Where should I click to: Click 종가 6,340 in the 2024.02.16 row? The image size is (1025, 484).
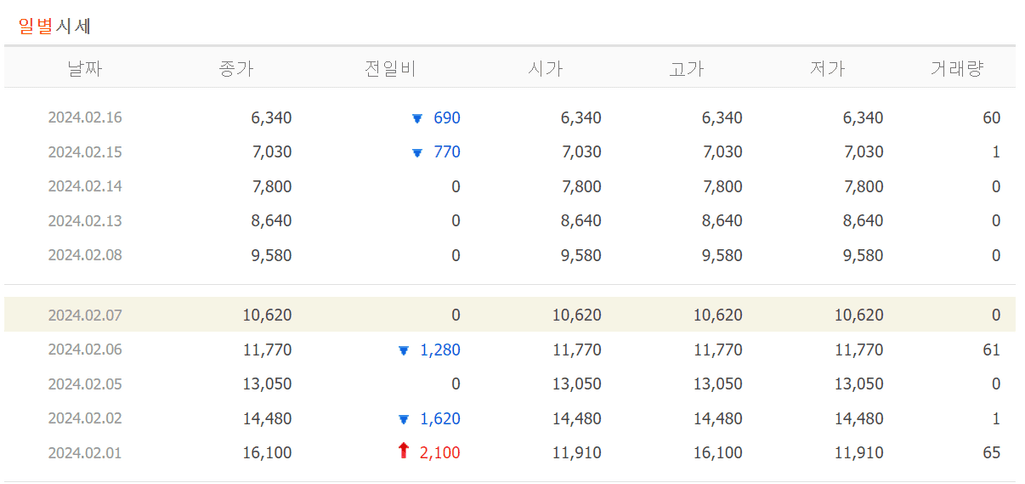coord(271,118)
